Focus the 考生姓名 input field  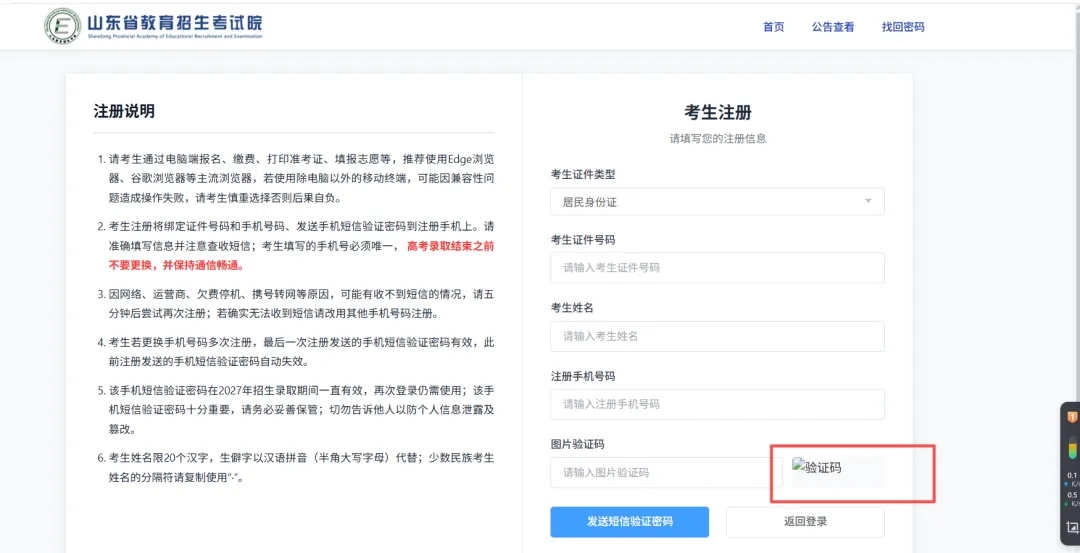coord(717,336)
